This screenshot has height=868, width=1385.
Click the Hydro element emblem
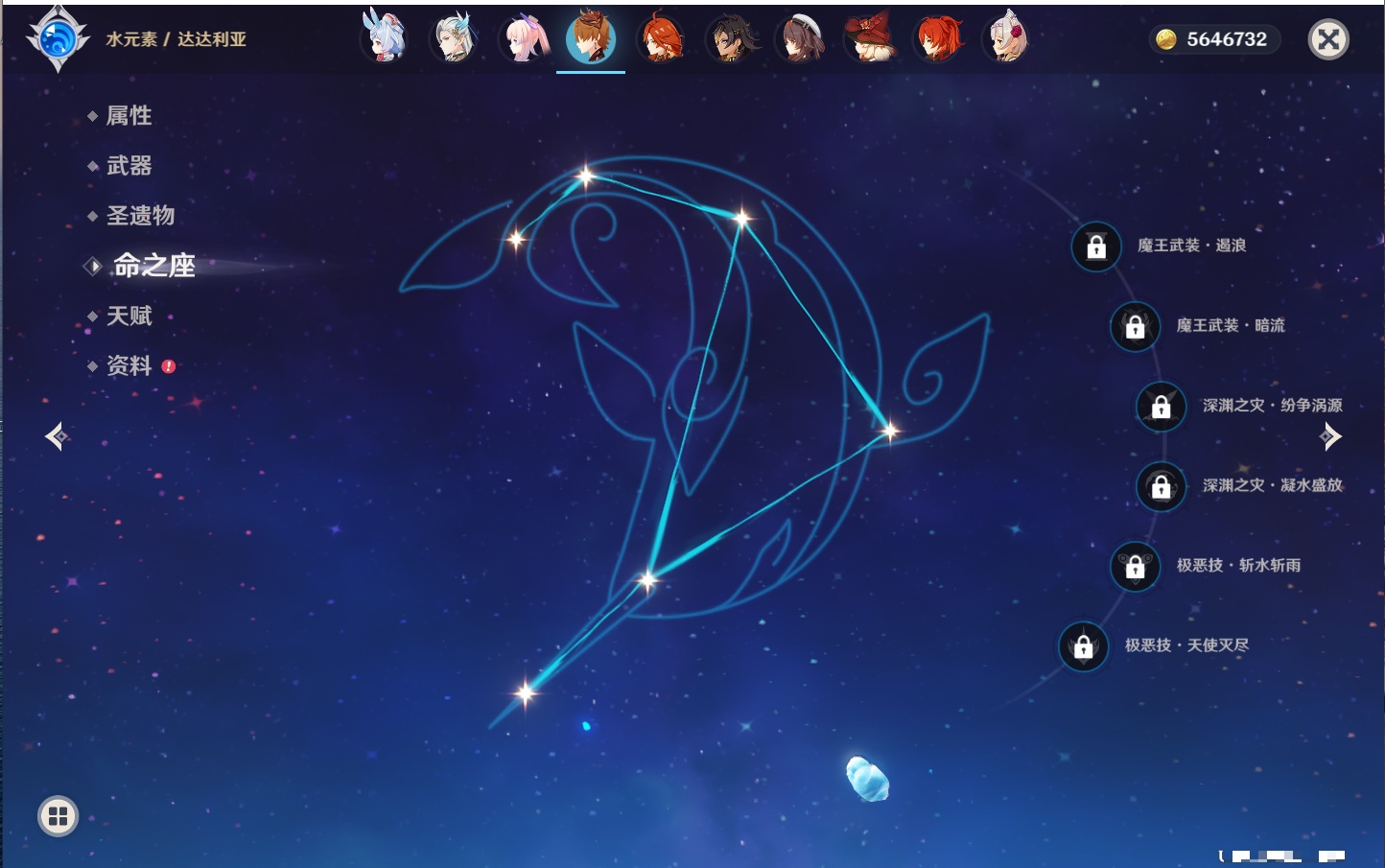[x=58, y=39]
